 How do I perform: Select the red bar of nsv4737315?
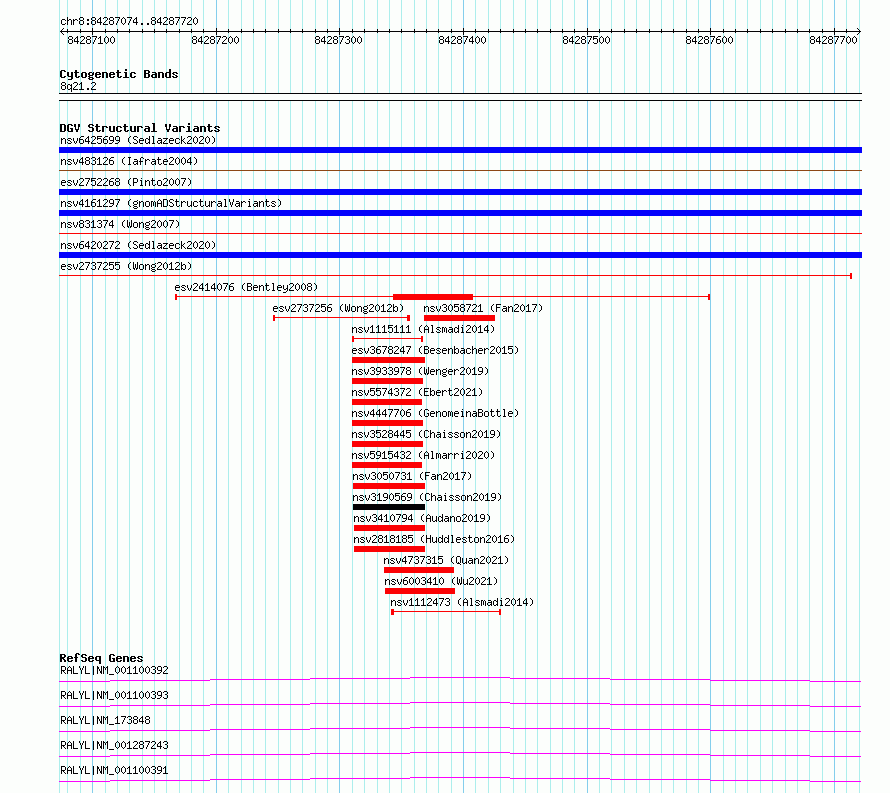[419, 570]
